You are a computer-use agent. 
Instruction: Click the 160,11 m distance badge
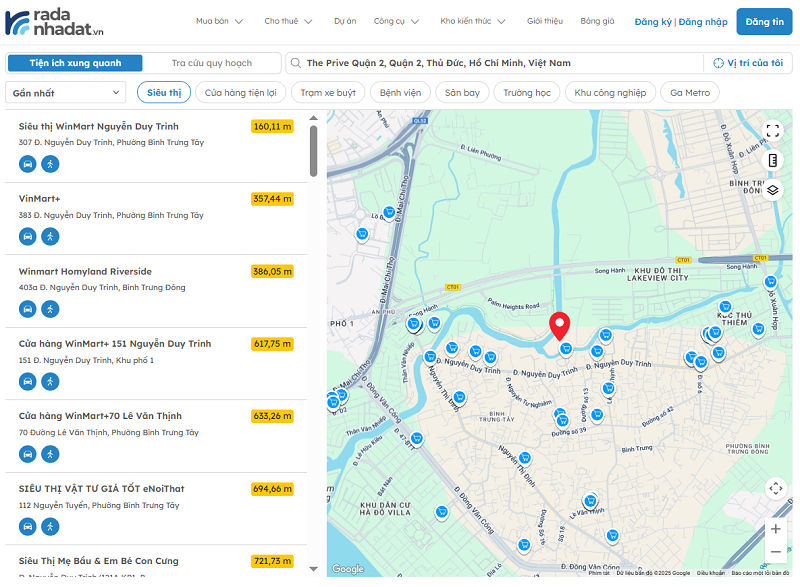click(x=272, y=126)
